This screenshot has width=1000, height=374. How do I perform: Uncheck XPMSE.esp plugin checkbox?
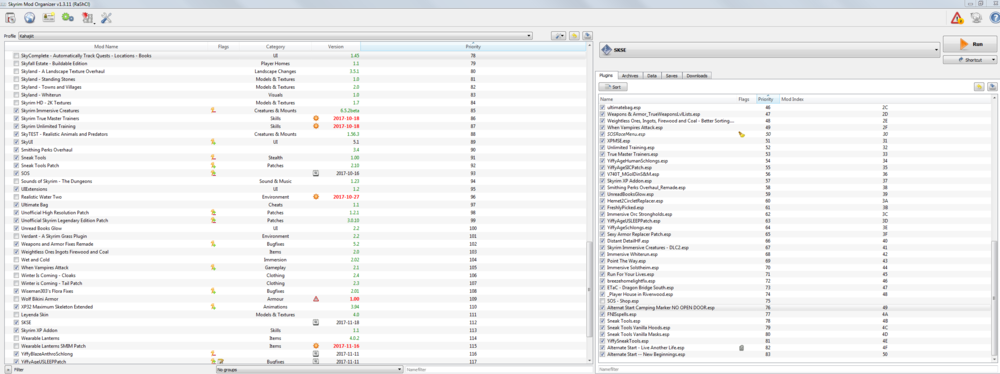pos(603,141)
